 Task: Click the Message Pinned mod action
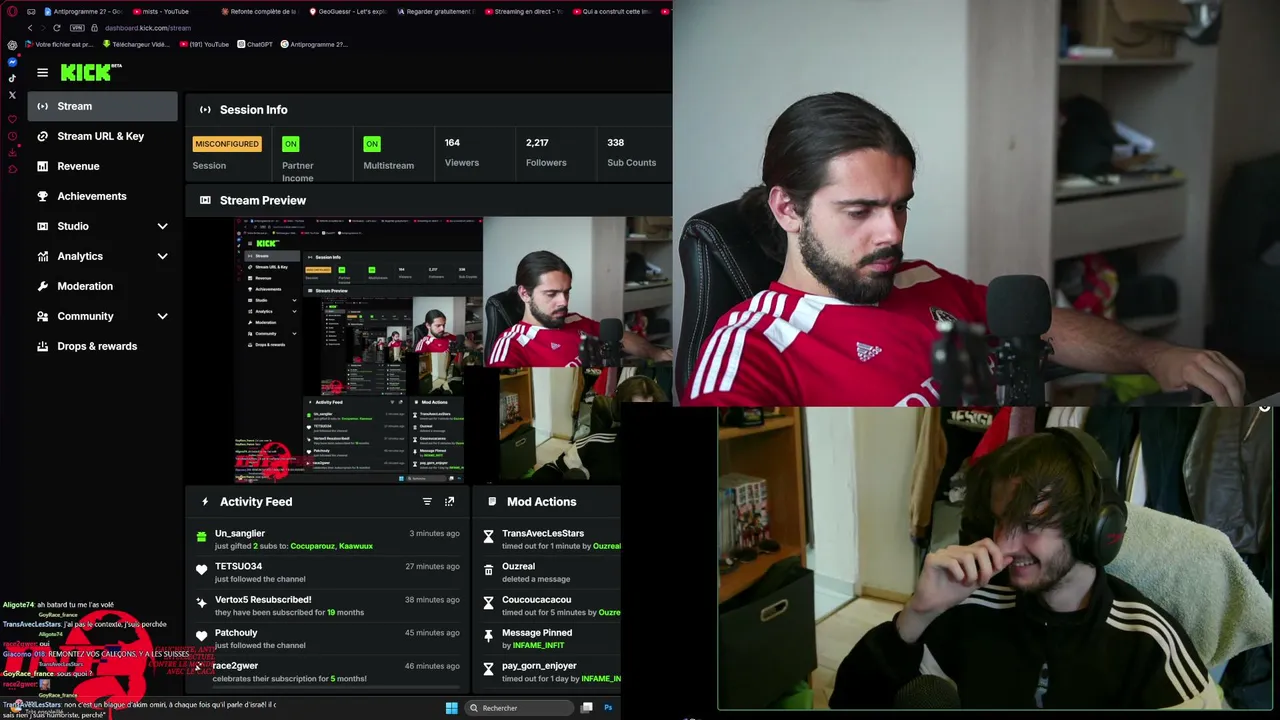[550, 639]
